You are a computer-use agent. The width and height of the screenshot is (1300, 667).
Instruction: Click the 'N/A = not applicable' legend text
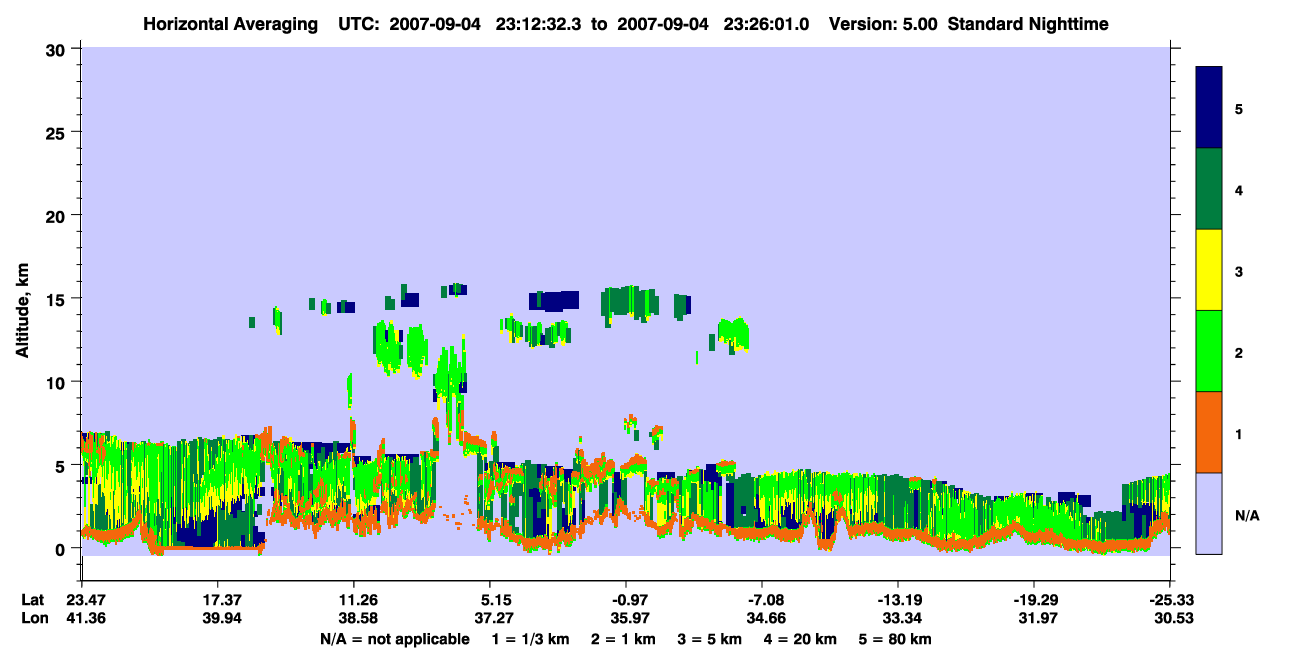pos(395,639)
